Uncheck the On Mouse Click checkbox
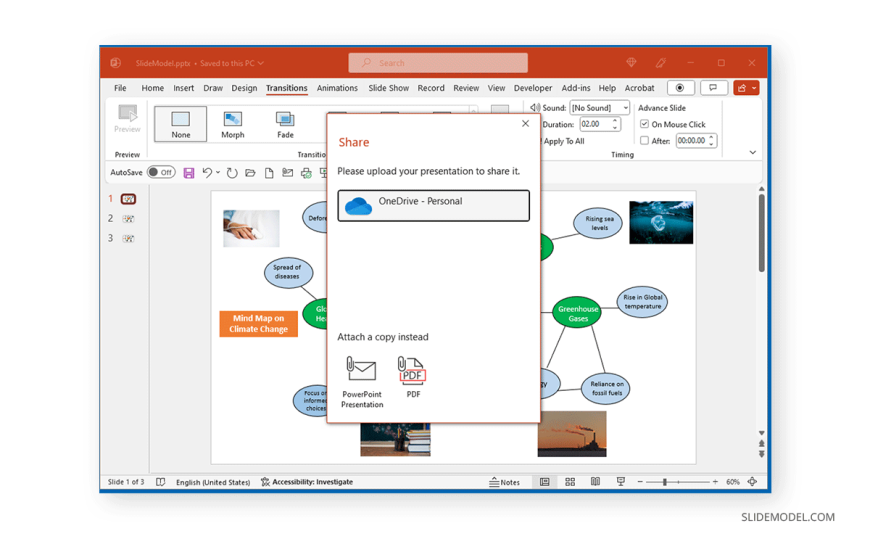The image size is (870, 539). (x=644, y=125)
